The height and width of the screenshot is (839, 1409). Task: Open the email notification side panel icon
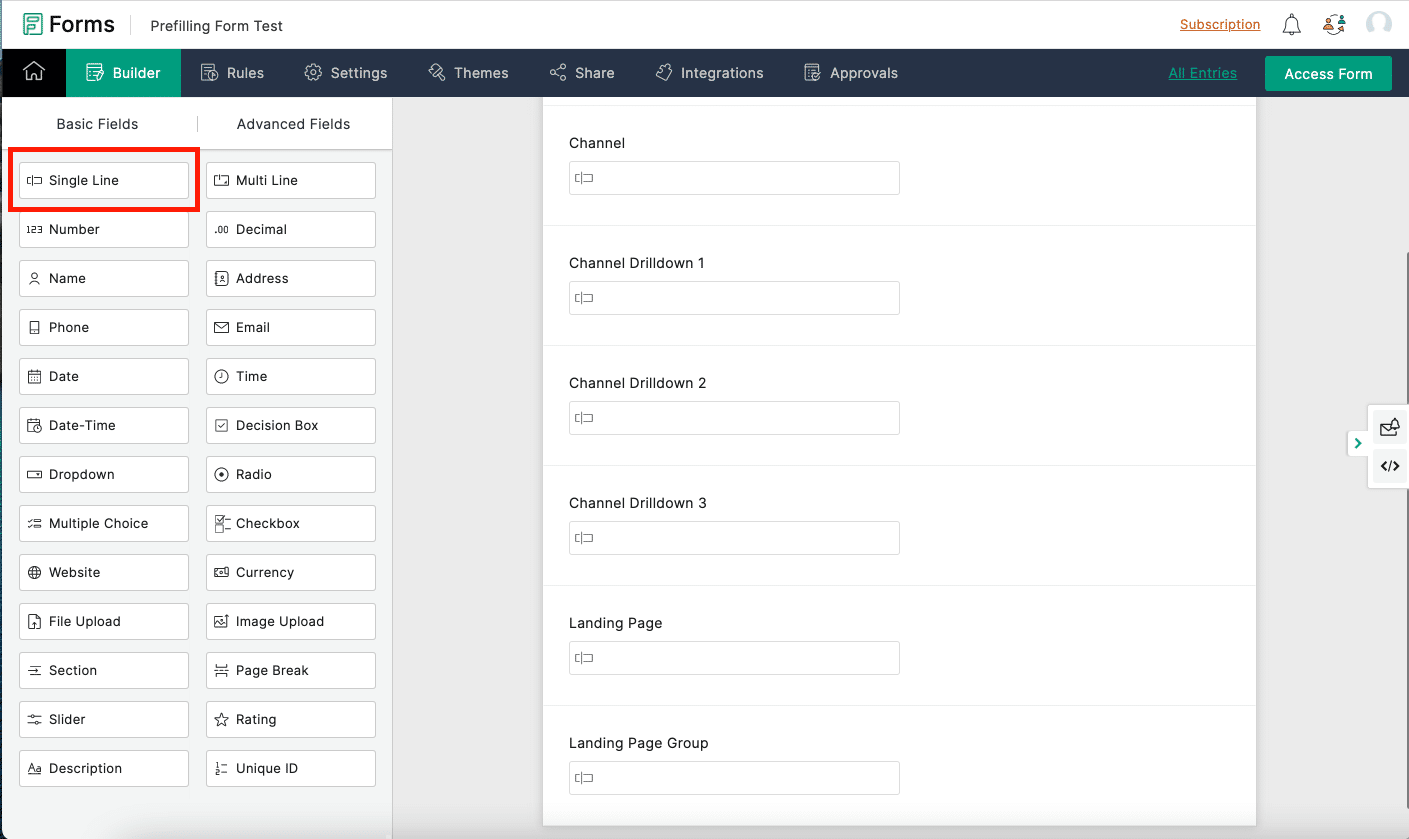click(1389, 427)
